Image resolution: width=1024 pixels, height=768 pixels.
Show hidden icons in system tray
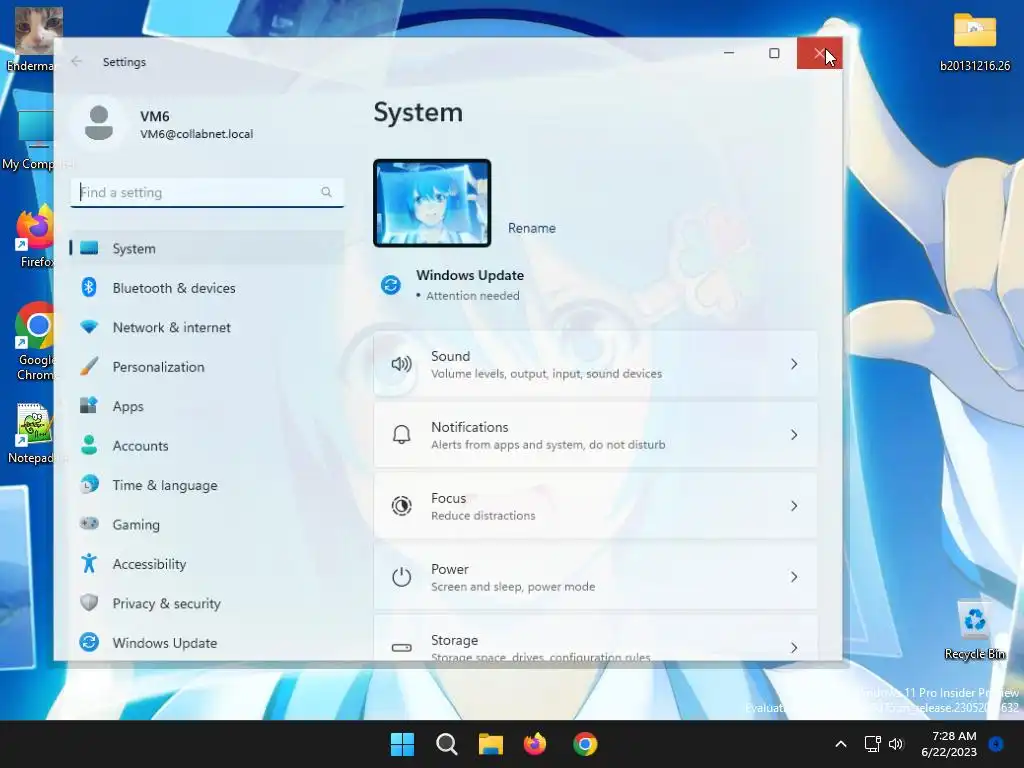(x=841, y=744)
